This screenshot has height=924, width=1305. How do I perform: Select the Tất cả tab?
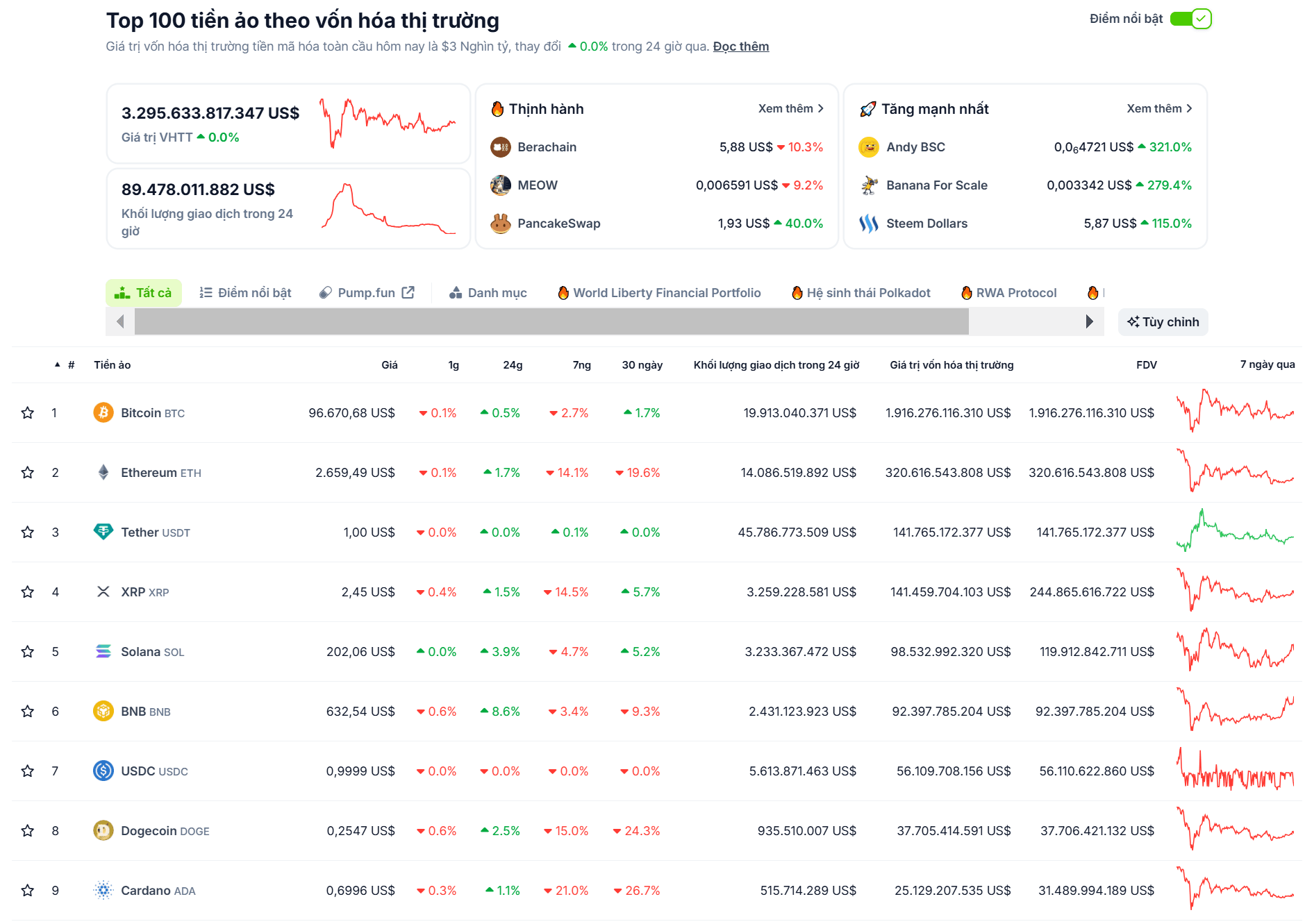[x=144, y=293]
